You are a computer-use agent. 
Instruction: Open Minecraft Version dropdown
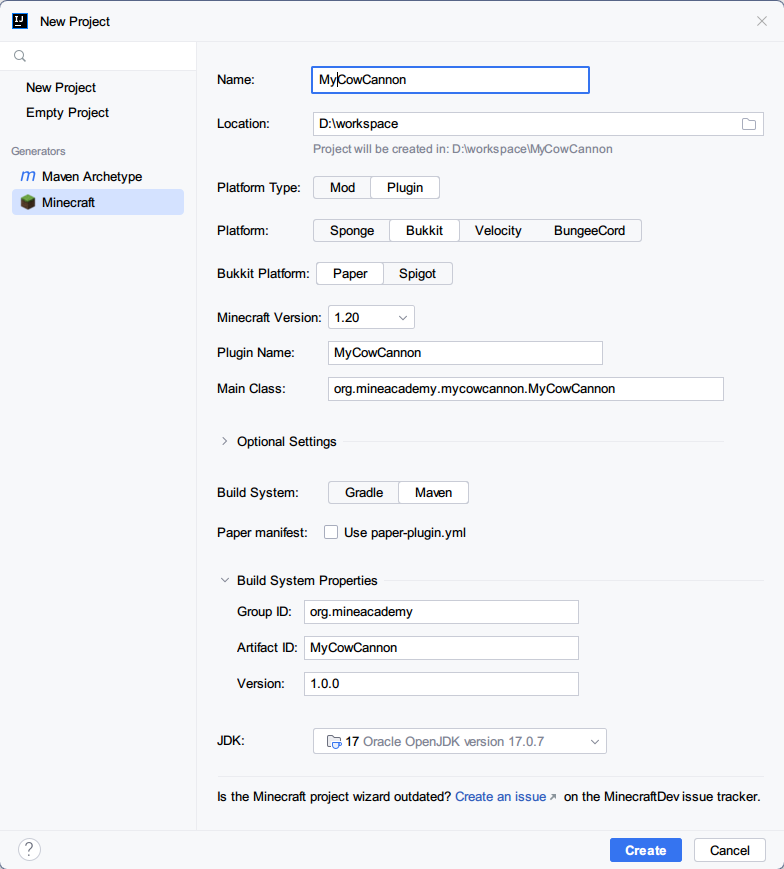371,318
